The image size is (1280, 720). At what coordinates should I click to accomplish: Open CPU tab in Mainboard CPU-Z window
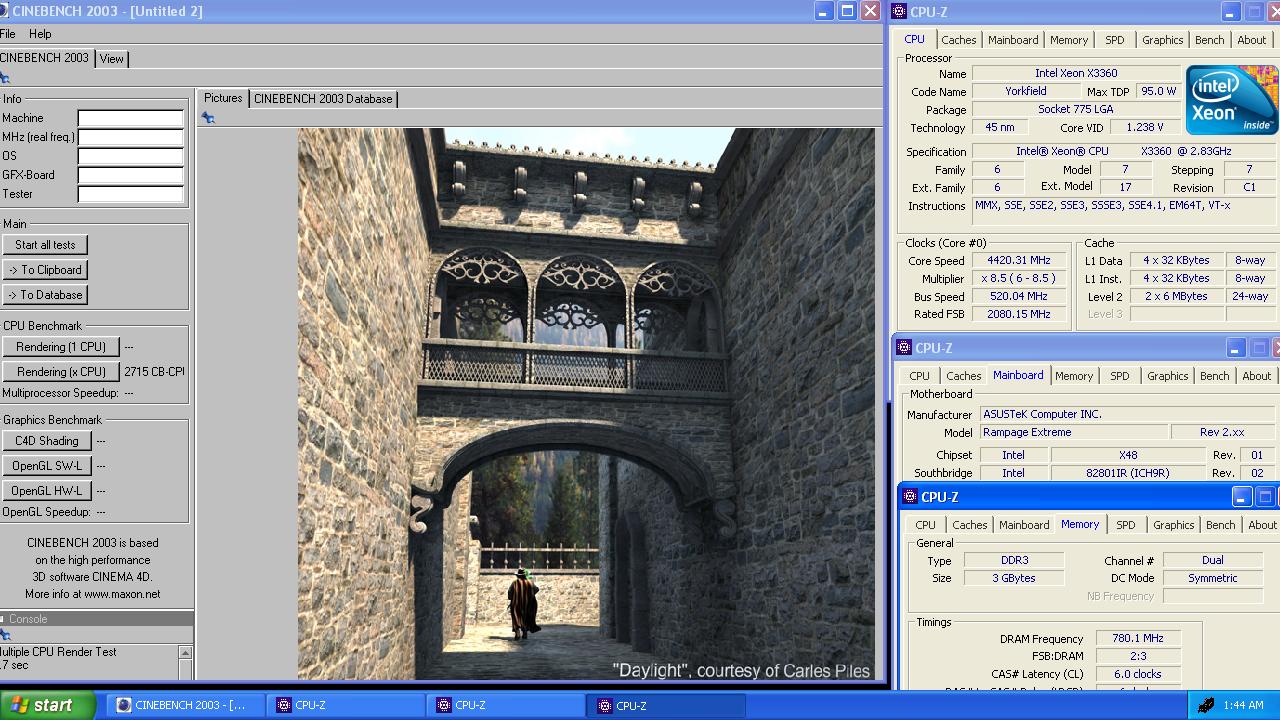tap(919, 376)
